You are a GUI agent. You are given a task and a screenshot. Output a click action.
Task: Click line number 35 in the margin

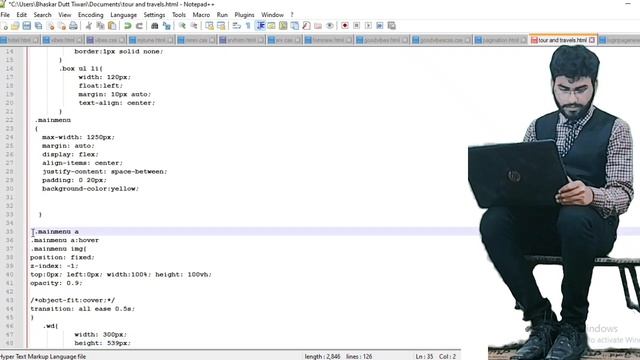(x=9, y=231)
